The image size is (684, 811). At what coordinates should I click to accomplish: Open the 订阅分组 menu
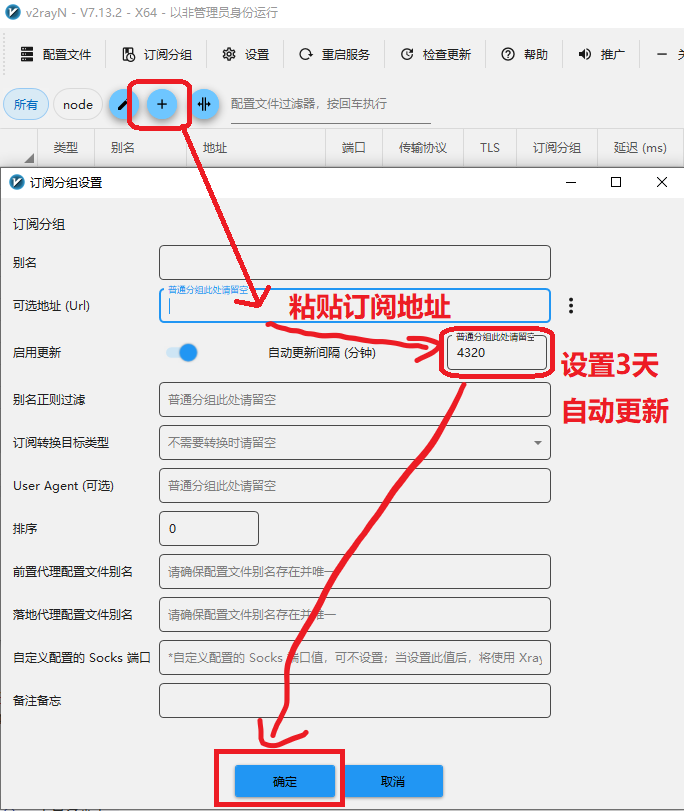[x=157, y=55]
